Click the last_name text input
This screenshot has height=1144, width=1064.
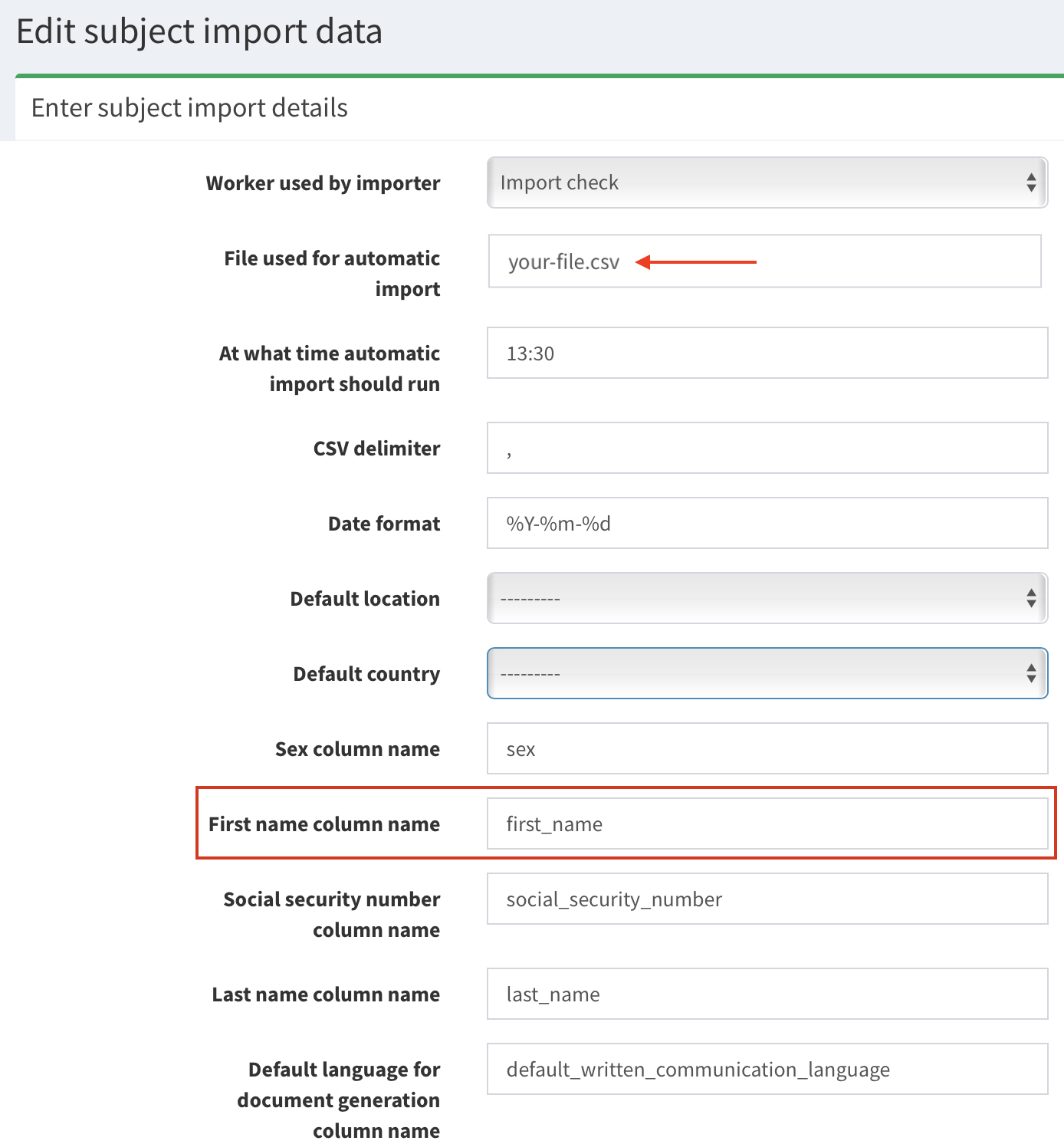coord(767,994)
